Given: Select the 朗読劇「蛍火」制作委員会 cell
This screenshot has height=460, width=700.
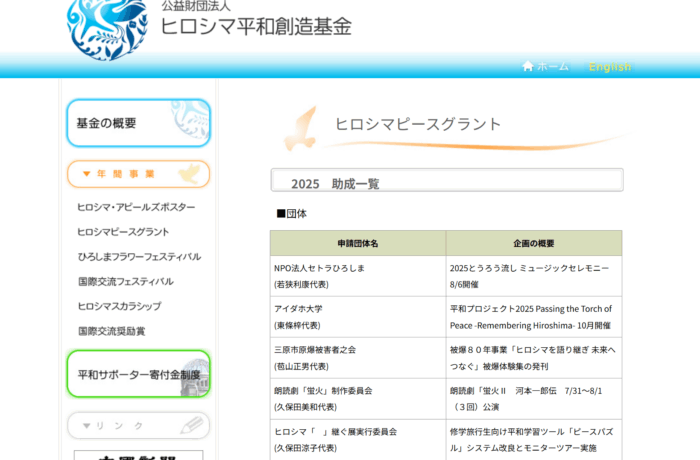Looking at the screenshot, I should pyautogui.click(x=358, y=399).
